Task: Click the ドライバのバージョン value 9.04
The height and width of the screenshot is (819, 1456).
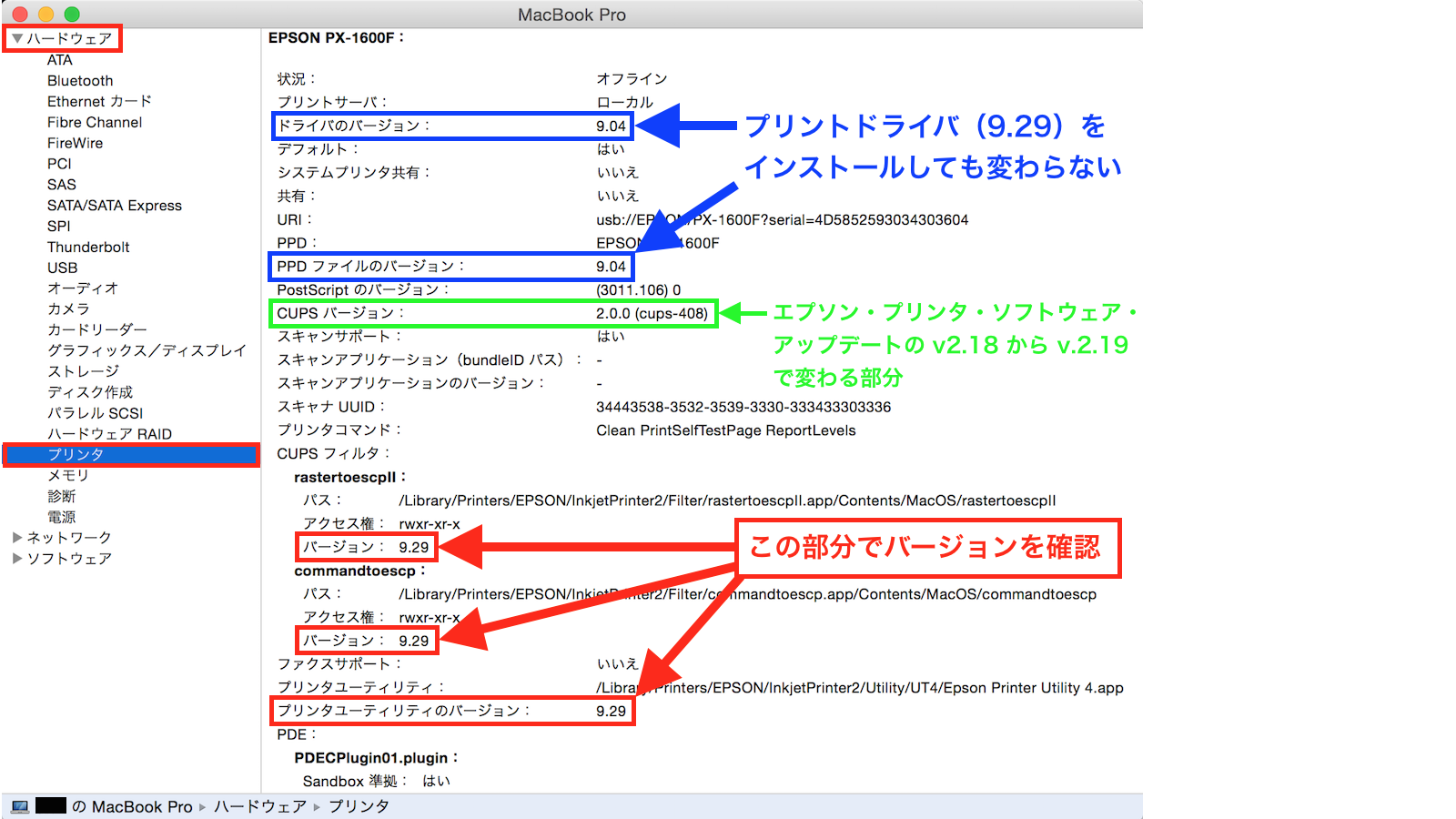Action: coord(612,126)
